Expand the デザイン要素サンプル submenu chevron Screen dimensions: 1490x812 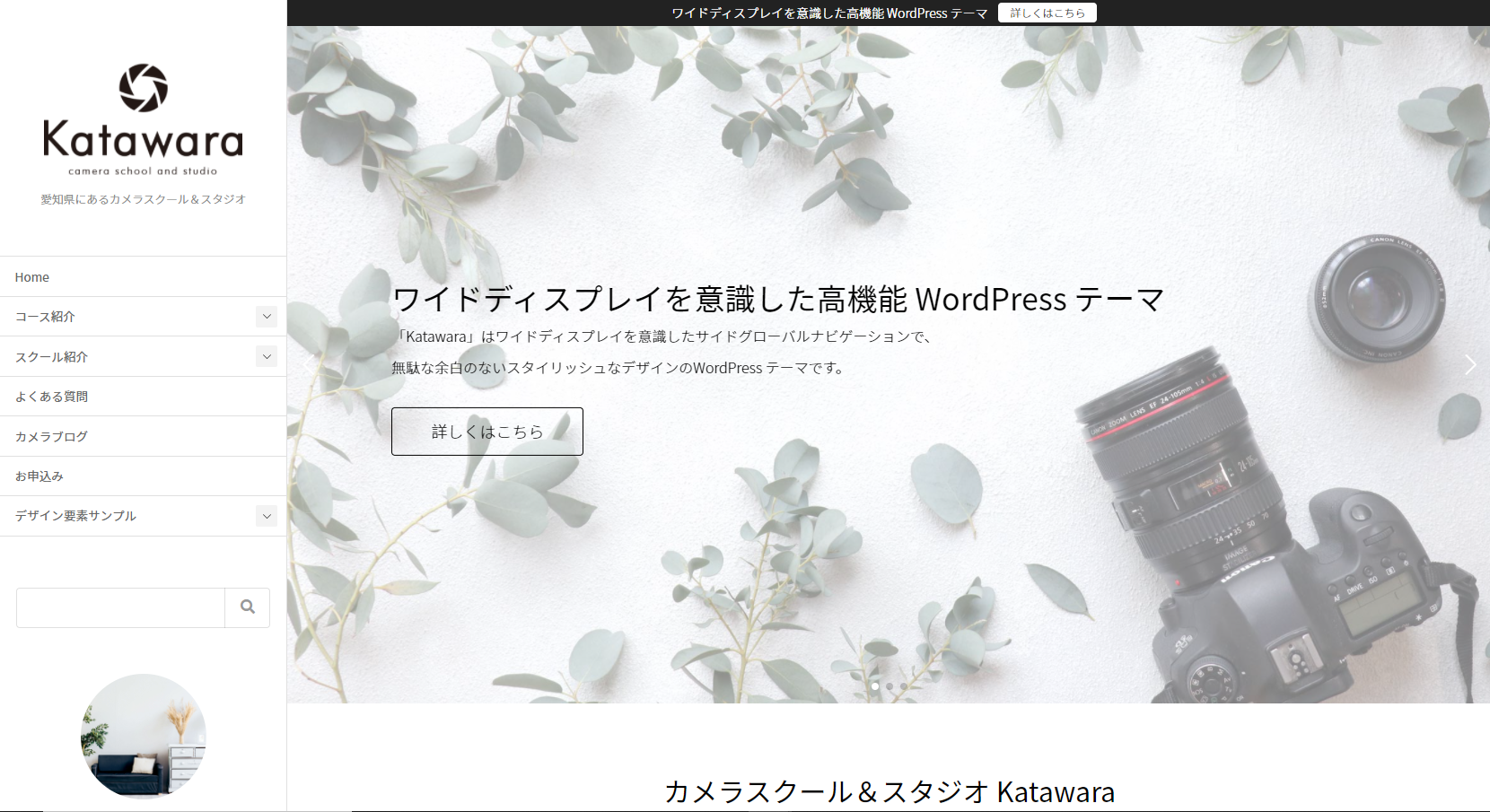[x=267, y=516]
